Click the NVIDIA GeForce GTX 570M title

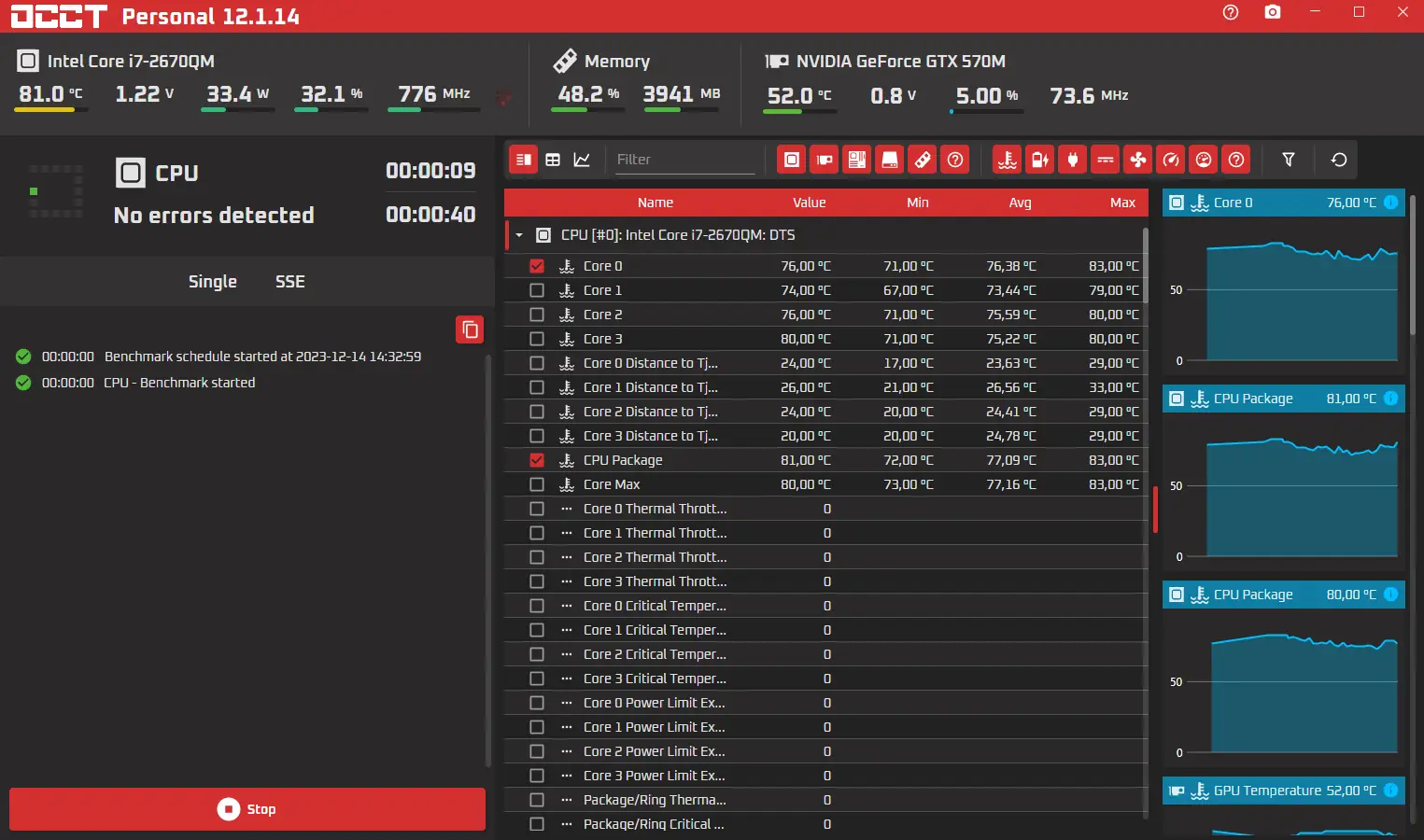(901, 62)
